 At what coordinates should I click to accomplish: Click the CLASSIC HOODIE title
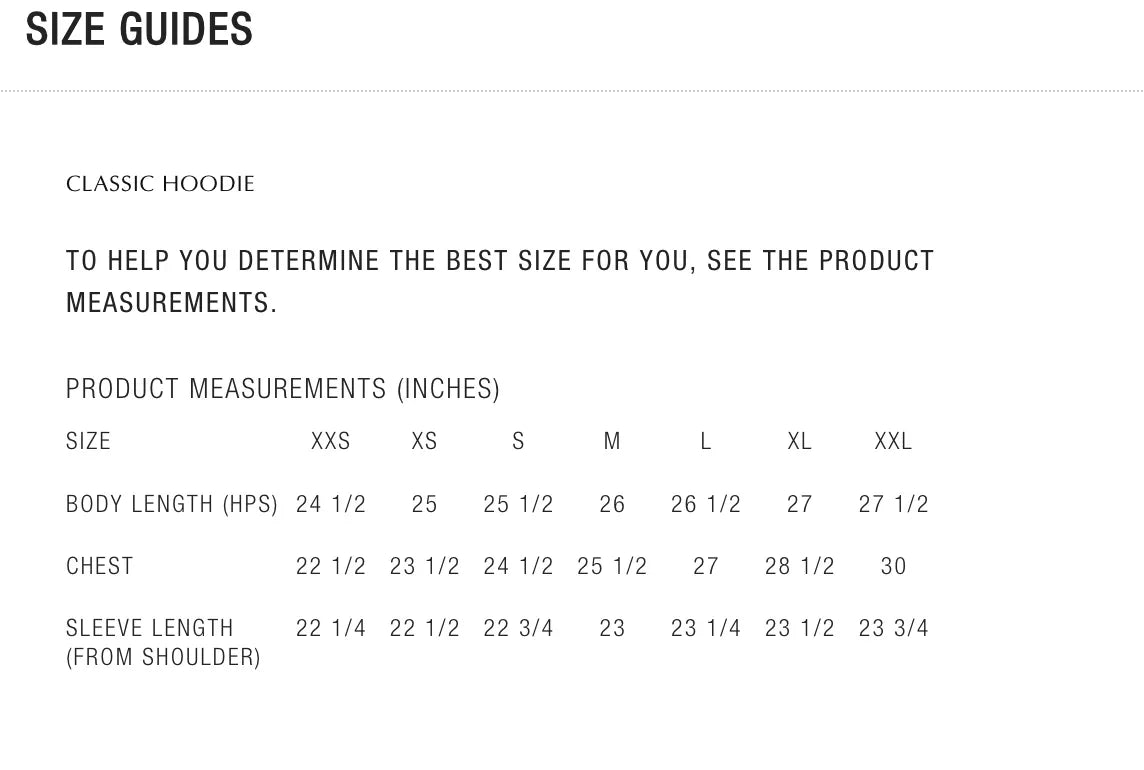(160, 184)
